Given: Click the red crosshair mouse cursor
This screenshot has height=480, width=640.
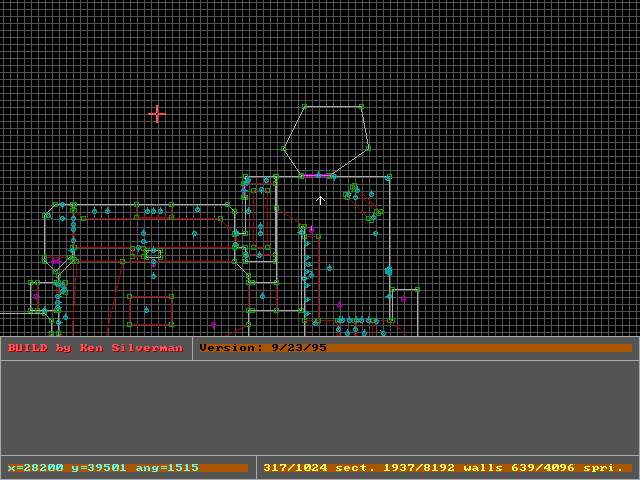Looking at the screenshot, I should [x=157, y=114].
